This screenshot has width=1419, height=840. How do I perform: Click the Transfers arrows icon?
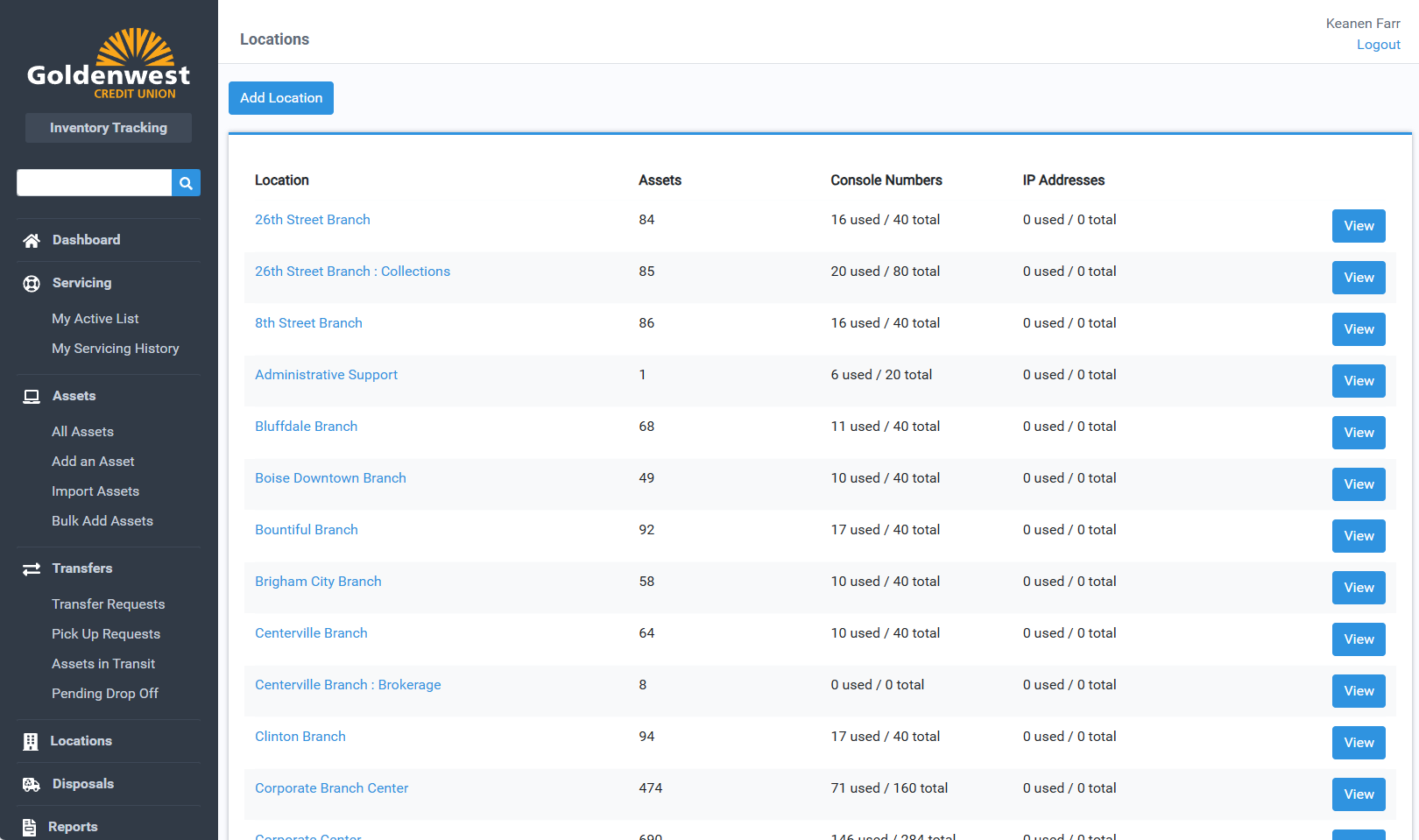[32, 569]
